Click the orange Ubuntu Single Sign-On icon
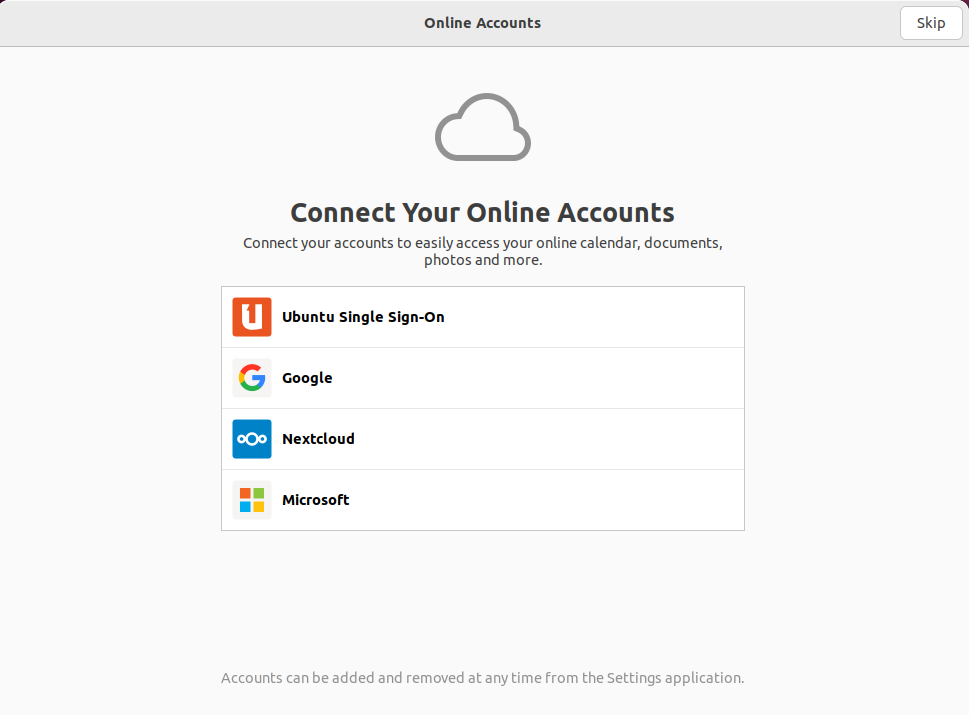This screenshot has height=715, width=969. (252, 317)
